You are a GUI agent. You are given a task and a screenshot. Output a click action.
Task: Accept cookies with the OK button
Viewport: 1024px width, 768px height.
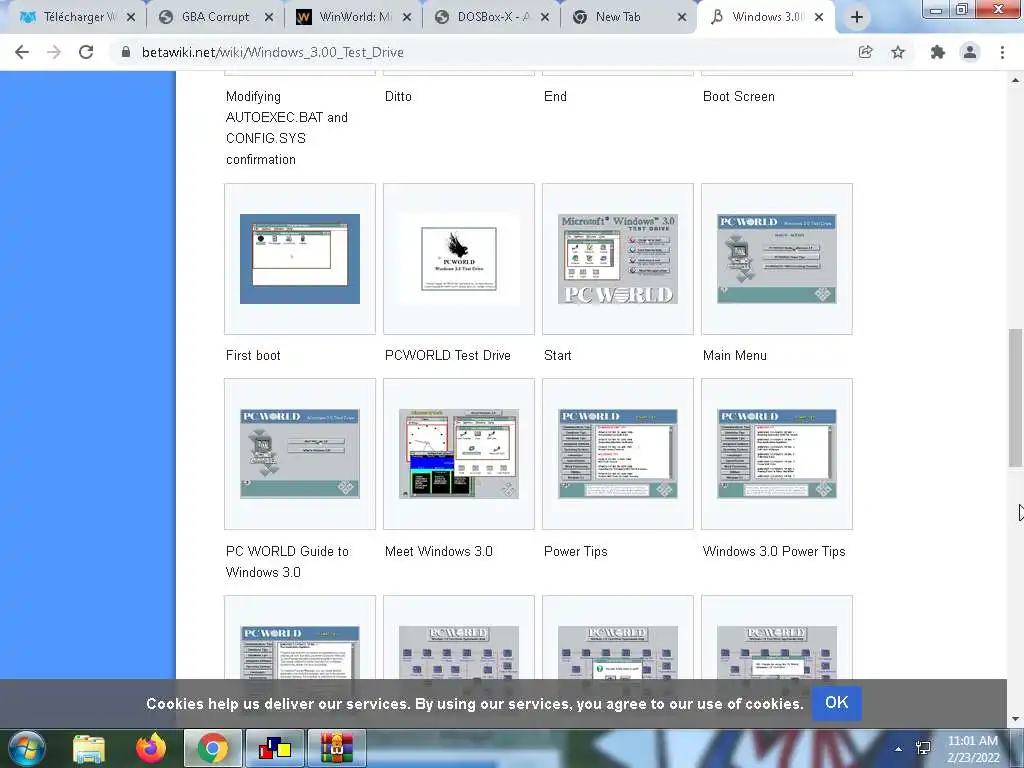(x=837, y=703)
